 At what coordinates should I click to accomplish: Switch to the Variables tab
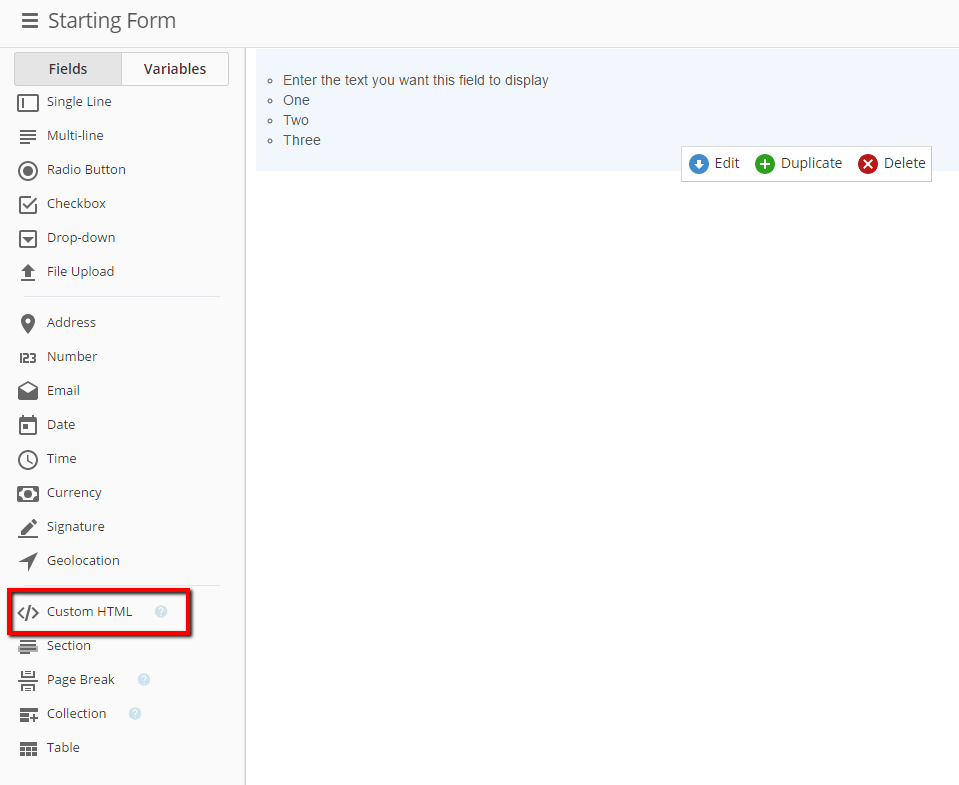coord(175,69)
